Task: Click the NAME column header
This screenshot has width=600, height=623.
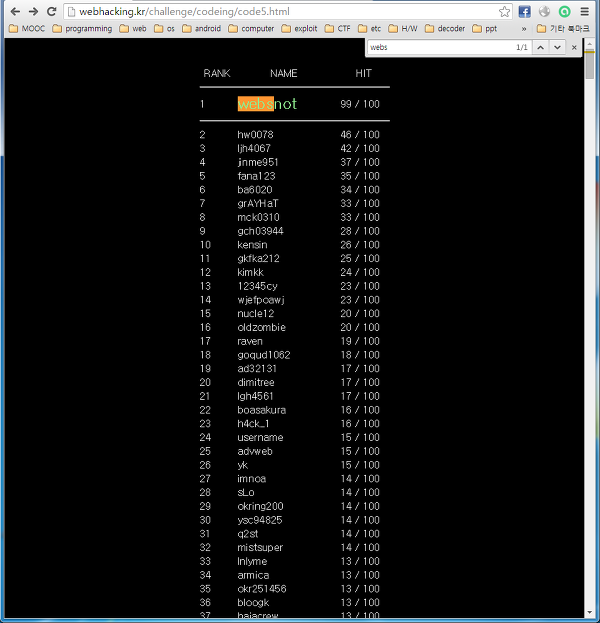Action: [284, 73]
